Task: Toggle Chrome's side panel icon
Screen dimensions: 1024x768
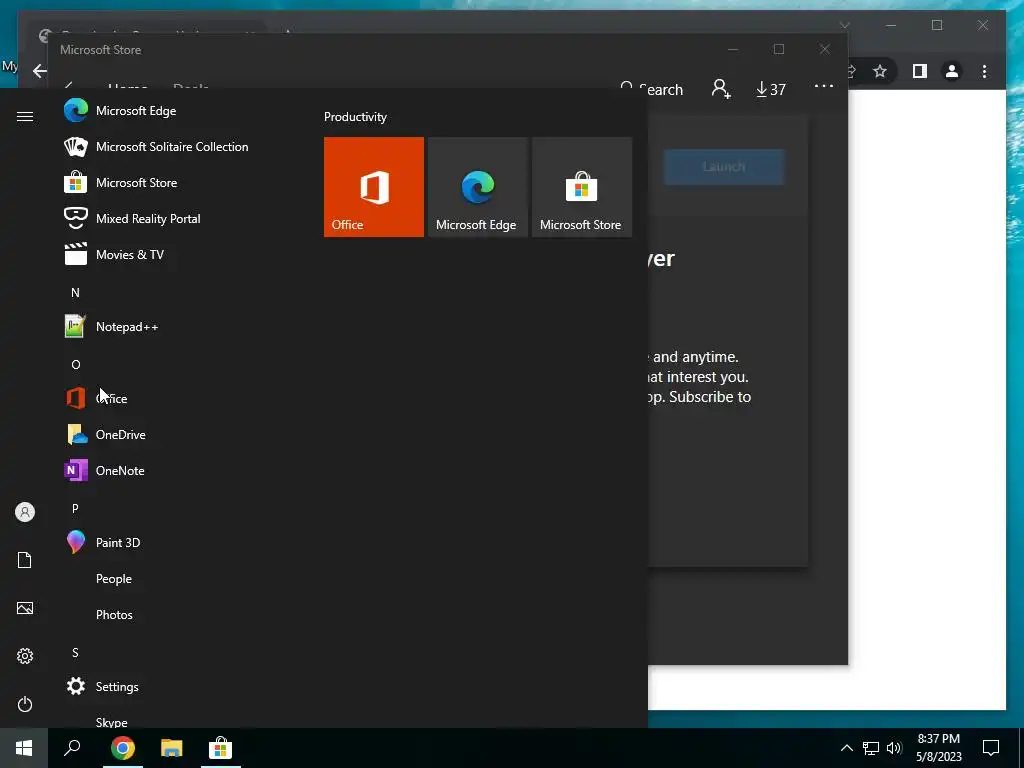Action: [920, 71]
